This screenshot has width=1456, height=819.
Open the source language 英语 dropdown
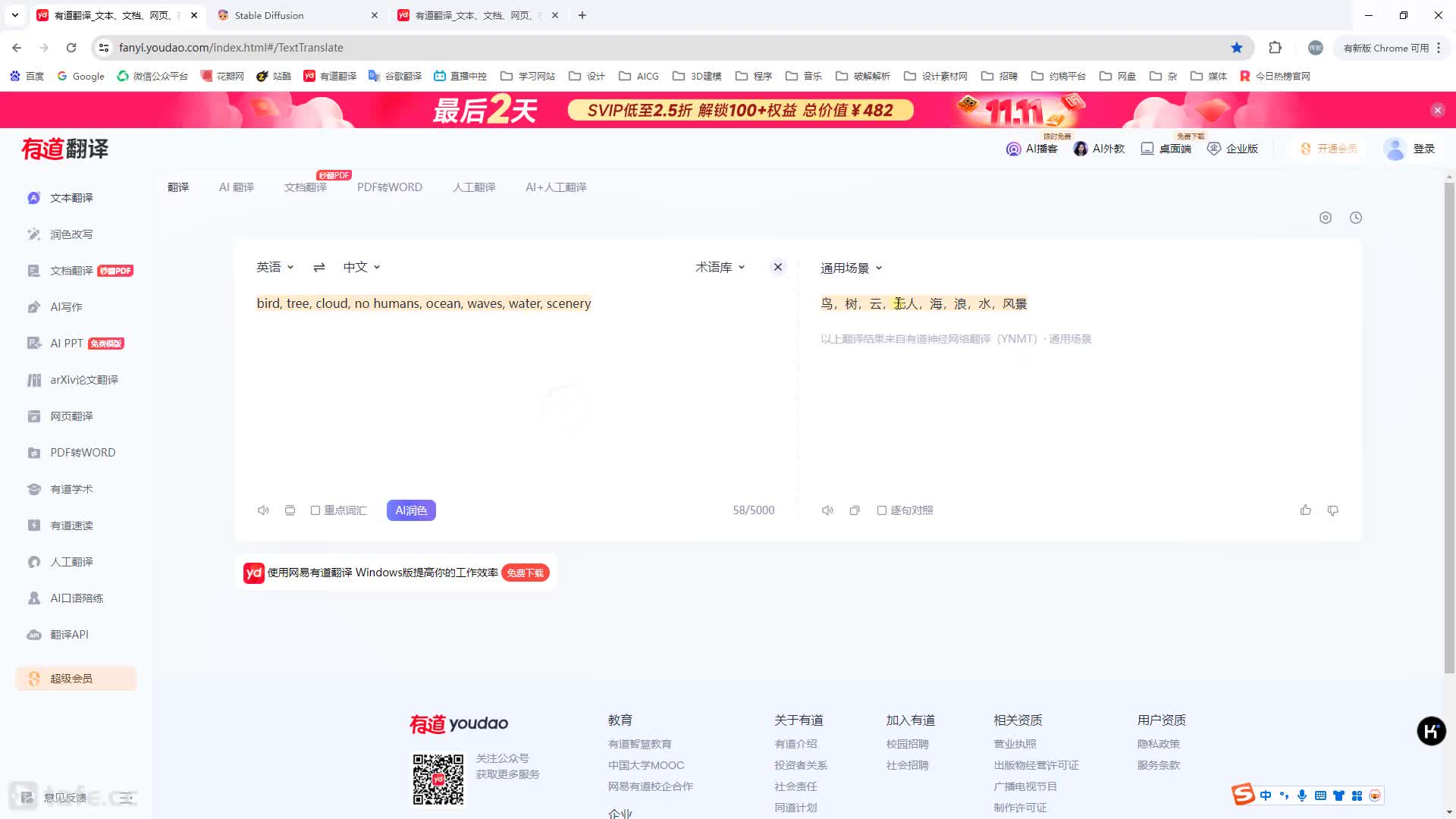tap(275, 267)
